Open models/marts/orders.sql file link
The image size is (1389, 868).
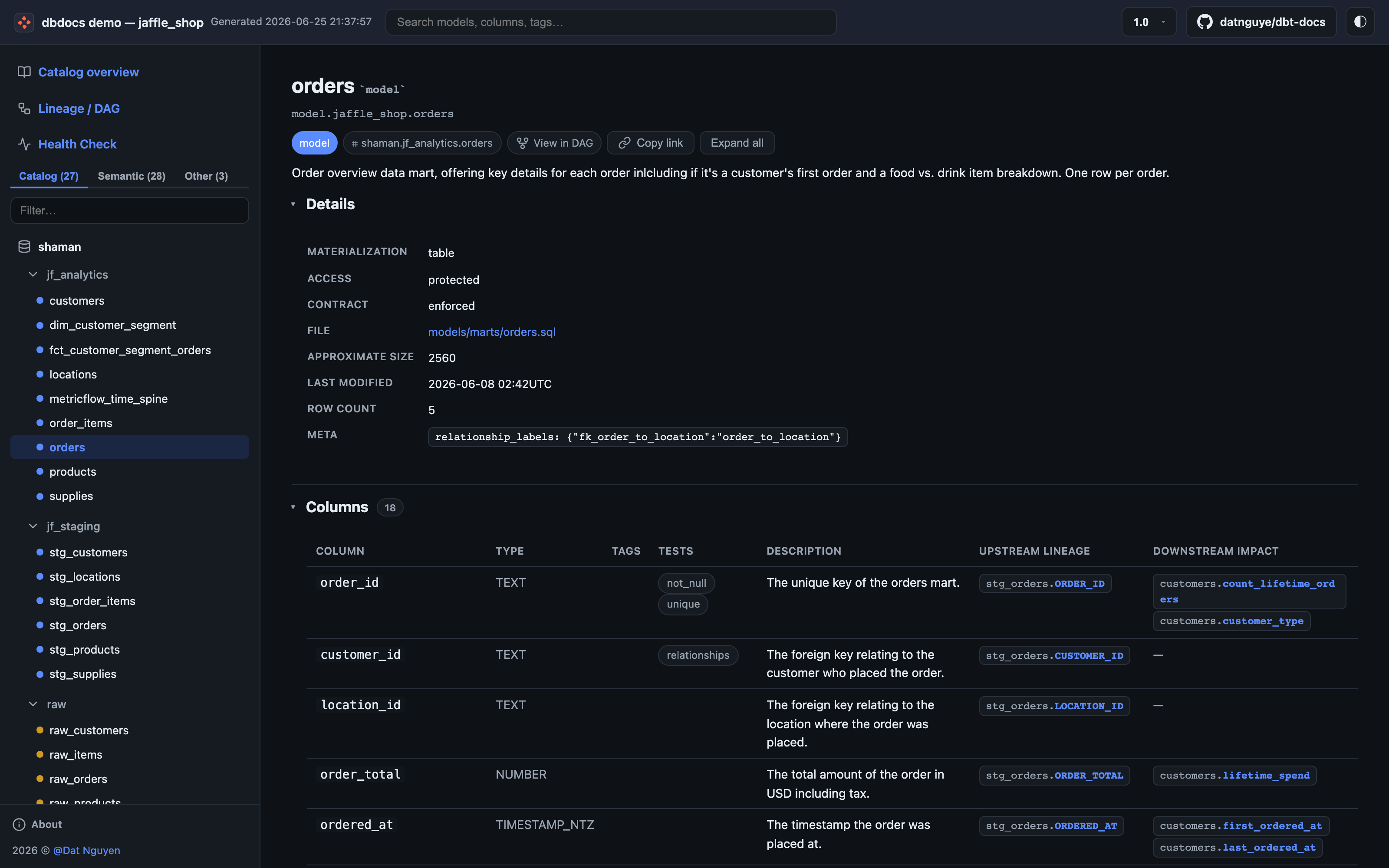[492, 332]
